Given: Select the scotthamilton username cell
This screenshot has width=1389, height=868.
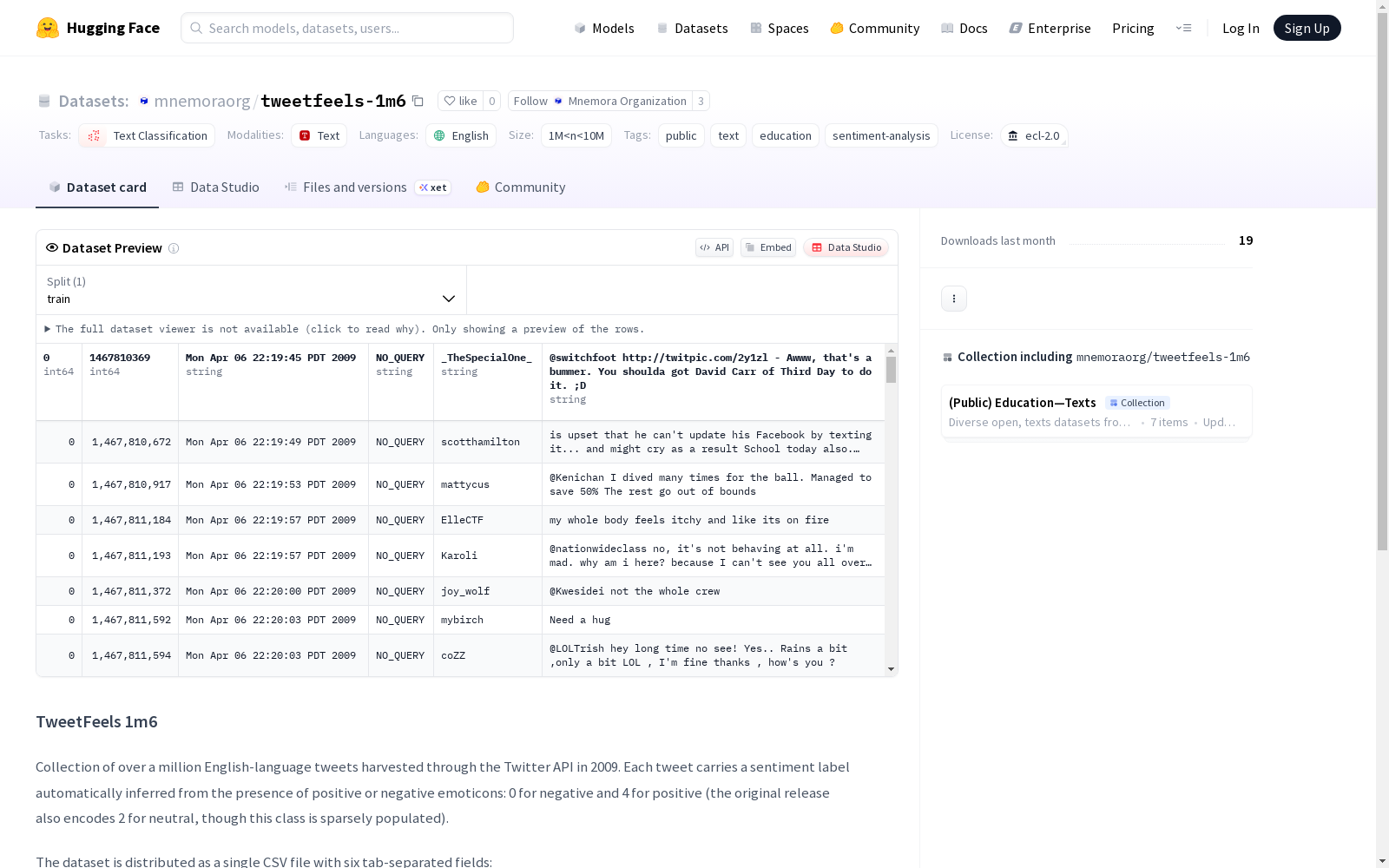Looking at the screenshot, I should (488, 442).
